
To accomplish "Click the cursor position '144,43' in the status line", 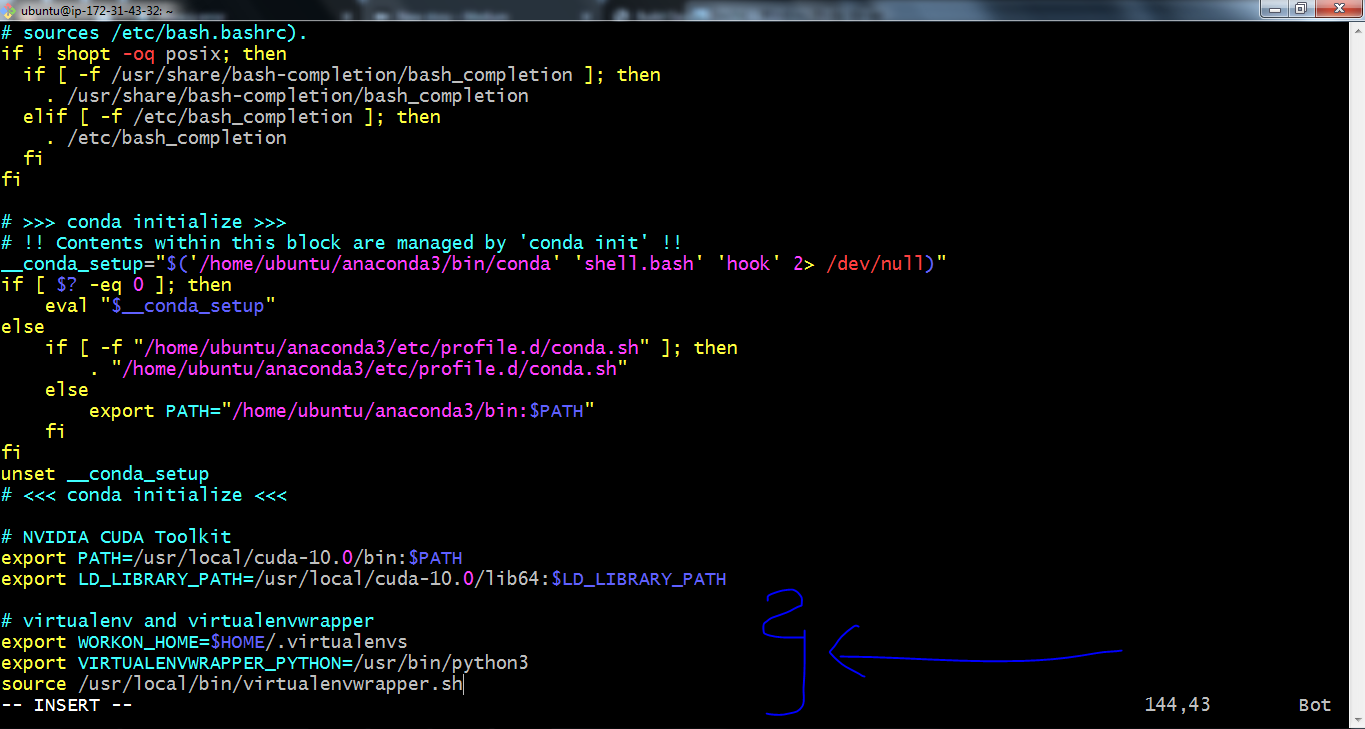I will point(1177,705).
